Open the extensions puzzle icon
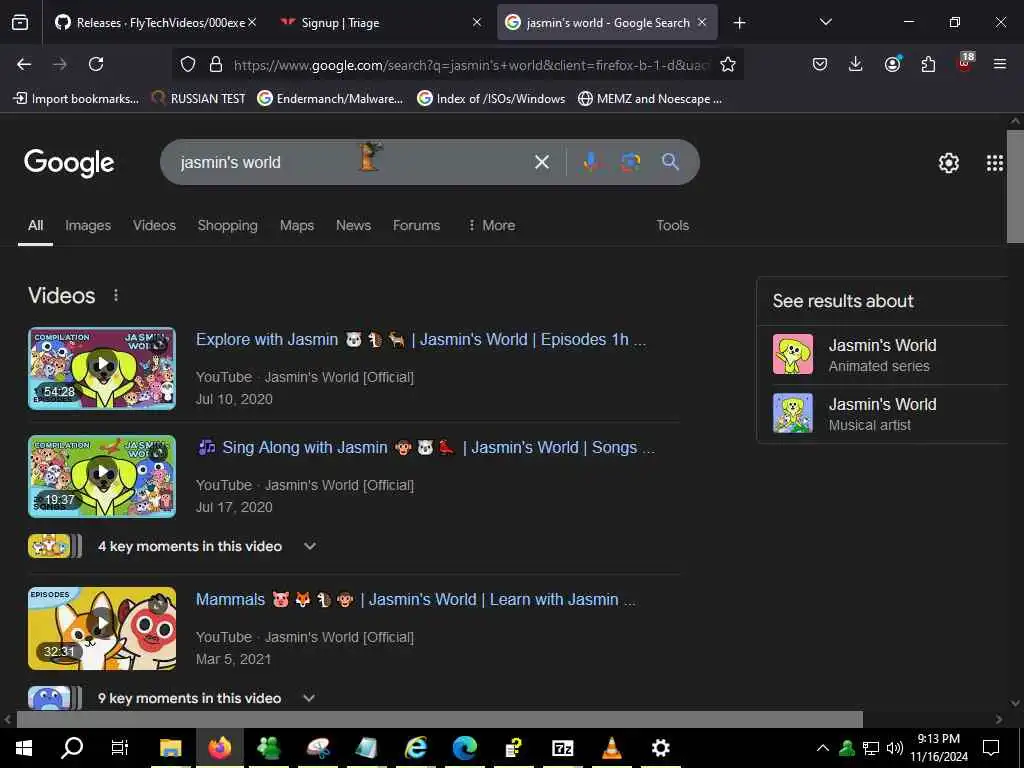Screen dimensions: 1024x768 (x=928, y=64)
